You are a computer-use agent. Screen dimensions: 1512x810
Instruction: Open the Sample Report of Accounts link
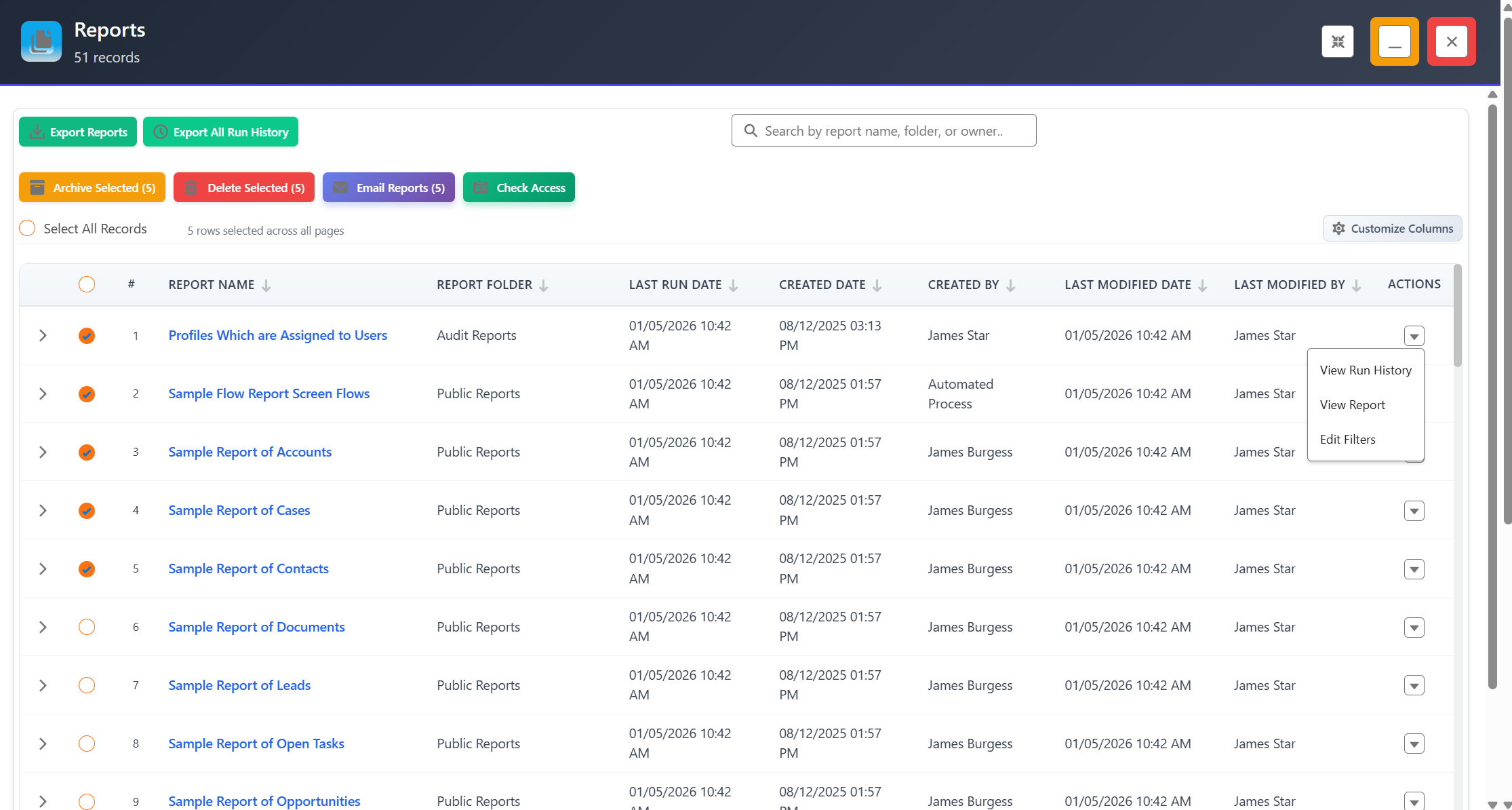(250, 452)
